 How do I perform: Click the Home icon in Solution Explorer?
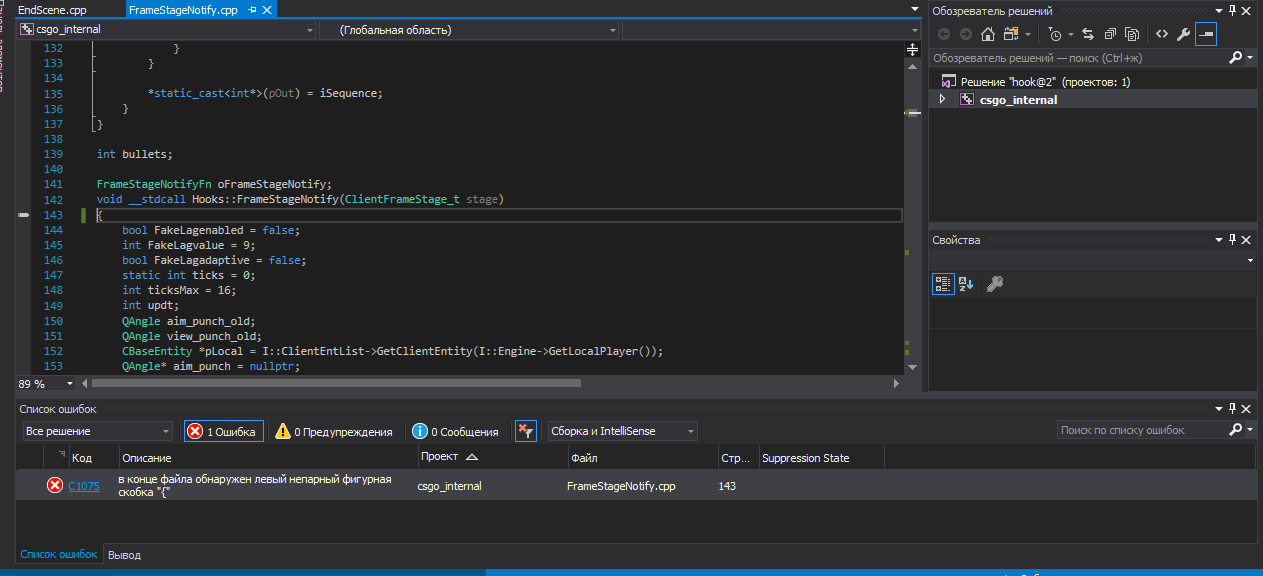(987, 34)
